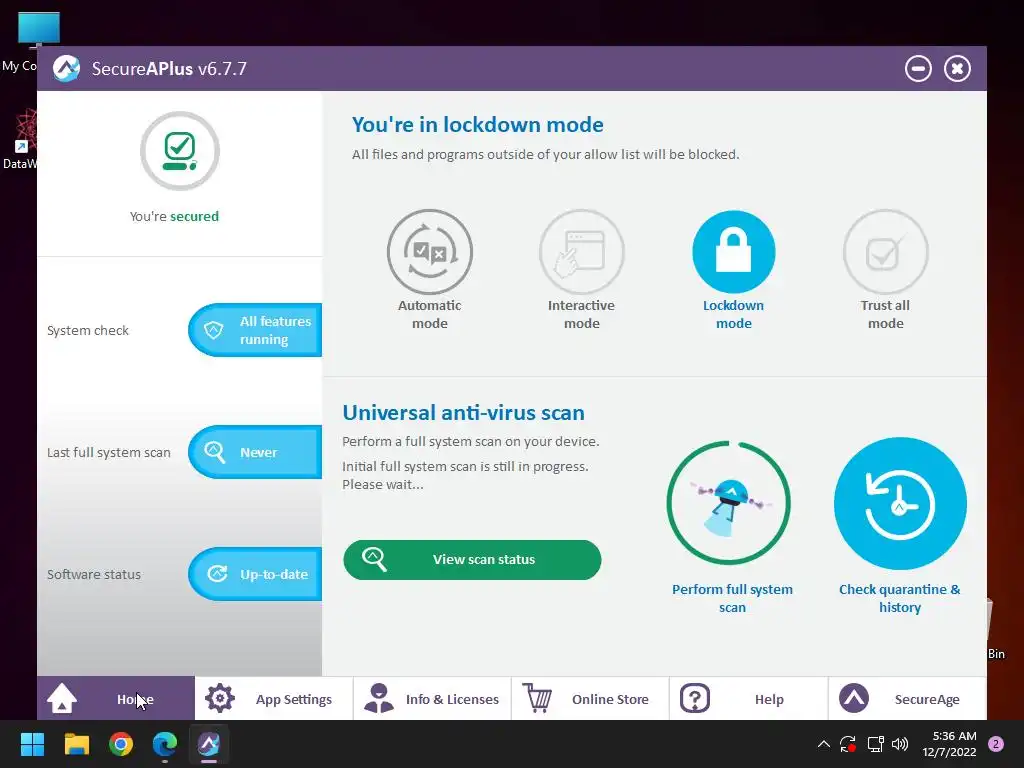Click the View scan status button
Image resolution: width=1024 pixels, height=768 pixels.
[x=472, y=560]
